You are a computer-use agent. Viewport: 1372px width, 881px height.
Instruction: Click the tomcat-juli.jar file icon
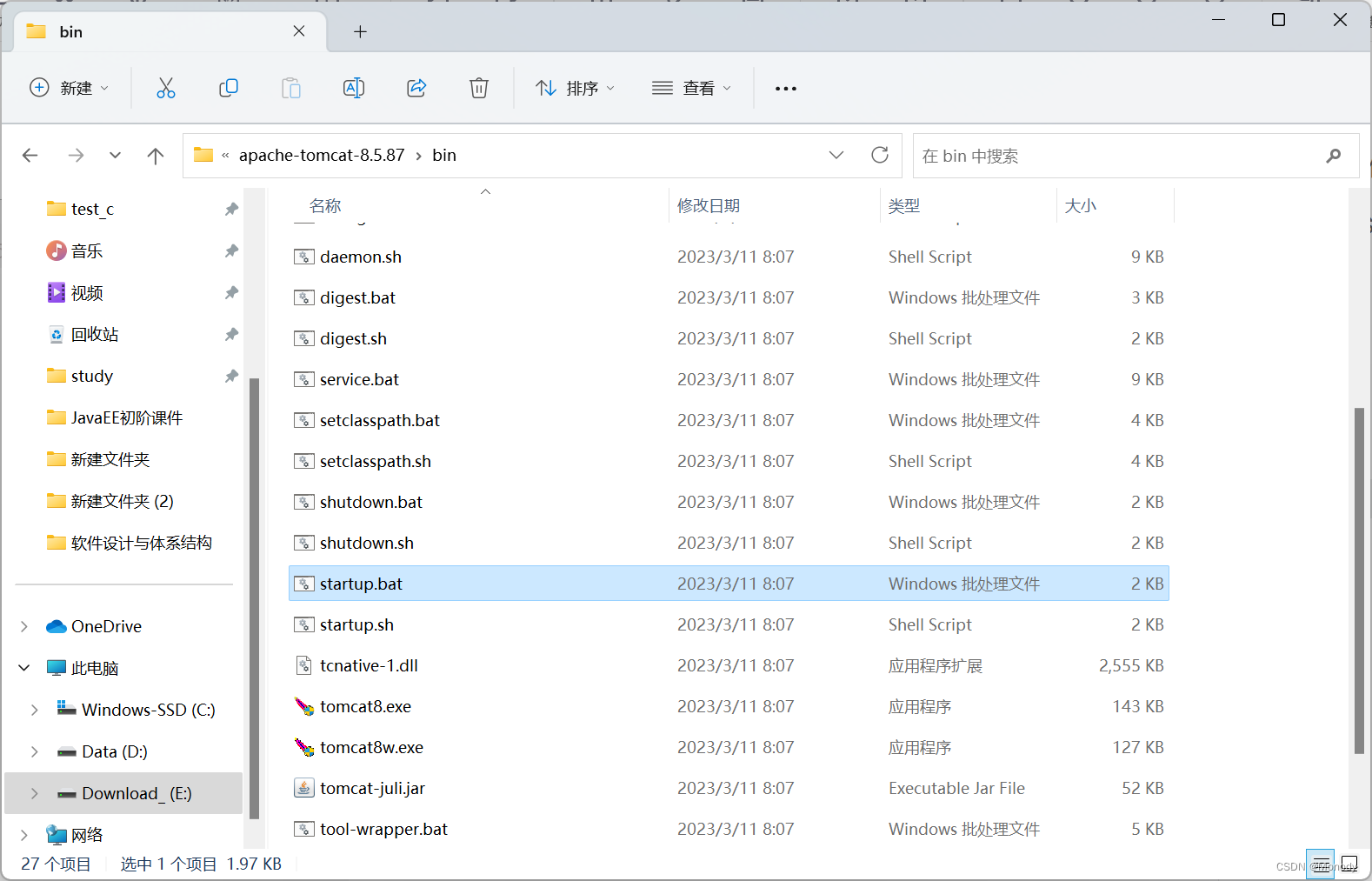click(304, 788)
